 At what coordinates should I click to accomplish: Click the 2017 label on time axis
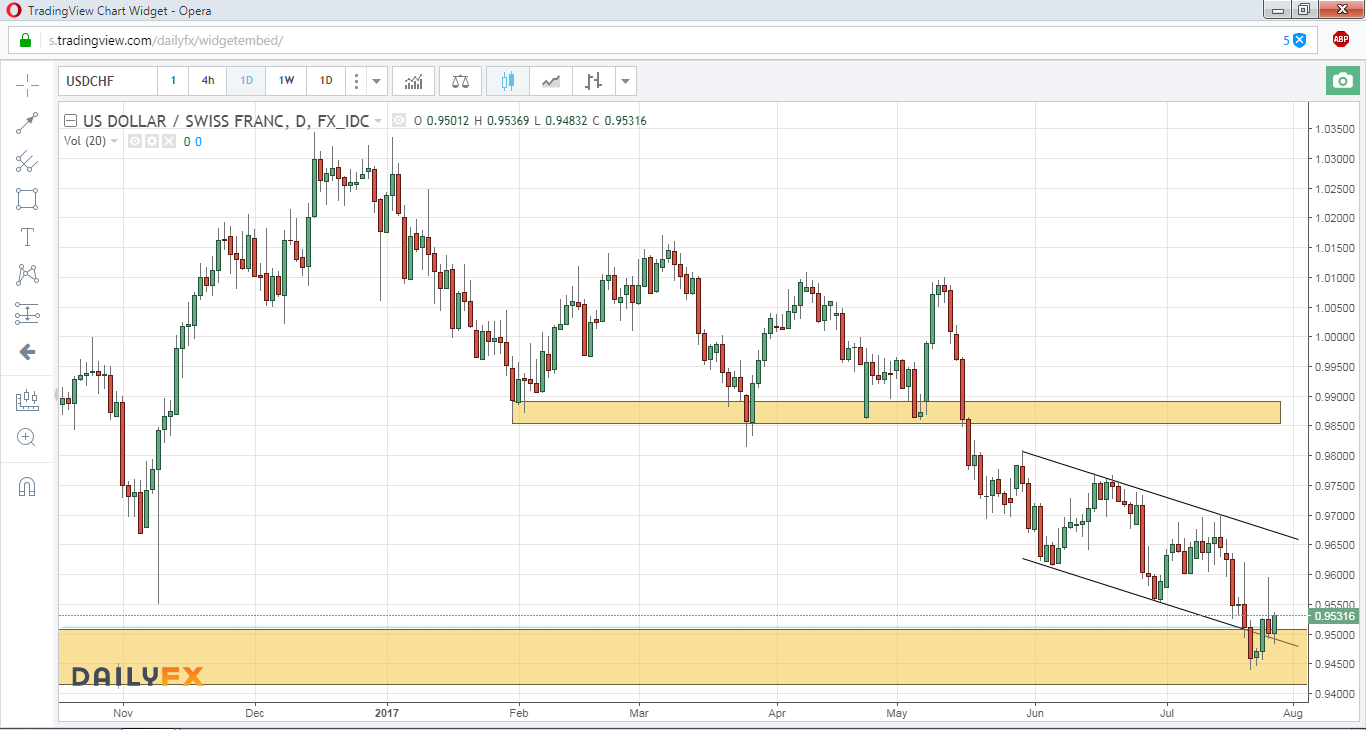pos(386,713)
